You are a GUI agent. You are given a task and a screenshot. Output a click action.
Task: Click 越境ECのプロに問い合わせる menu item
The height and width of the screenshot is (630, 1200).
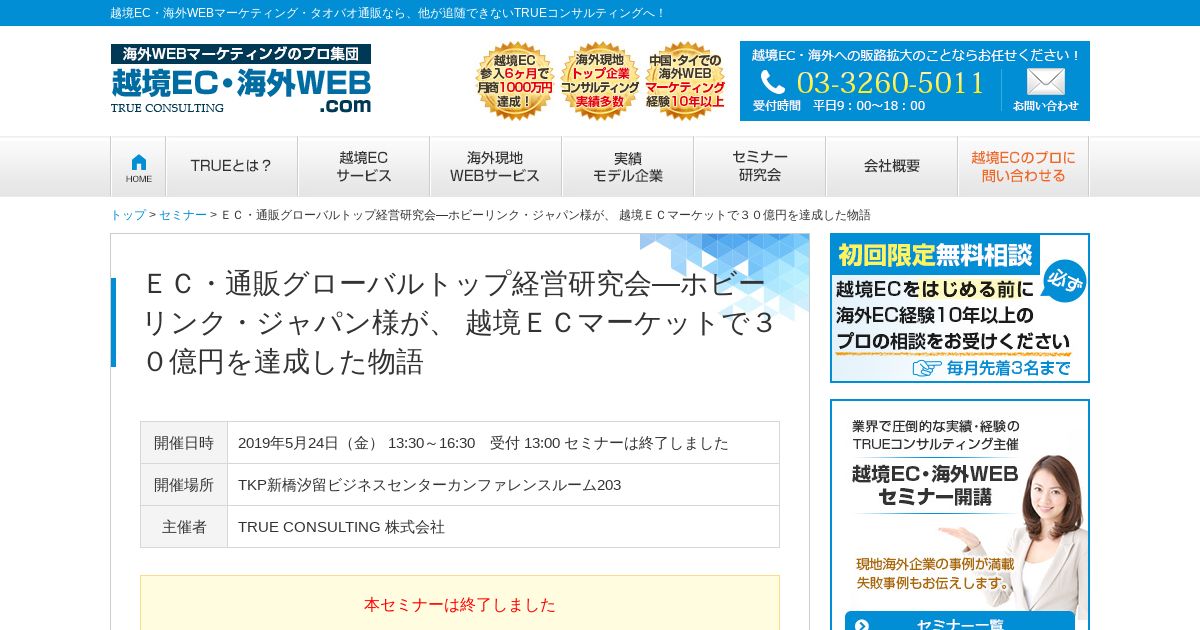click(x=1023, y=166)
